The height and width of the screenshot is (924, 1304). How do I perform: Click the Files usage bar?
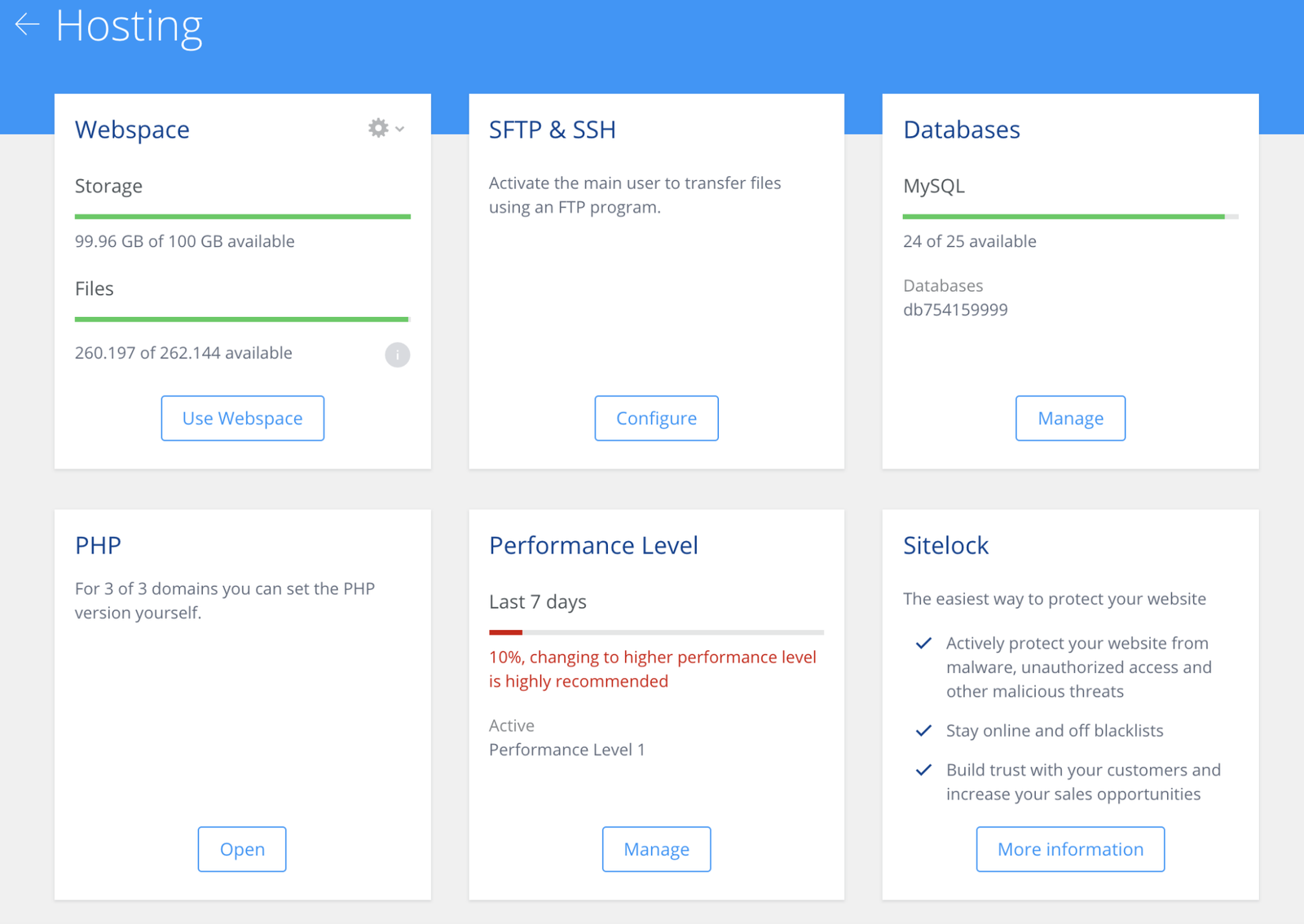[242, 319]
